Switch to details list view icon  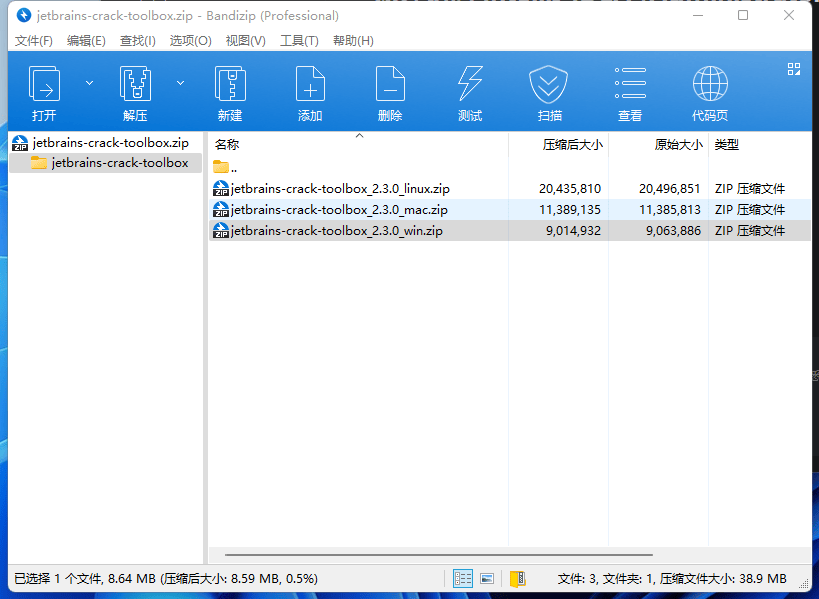(463, 579)
